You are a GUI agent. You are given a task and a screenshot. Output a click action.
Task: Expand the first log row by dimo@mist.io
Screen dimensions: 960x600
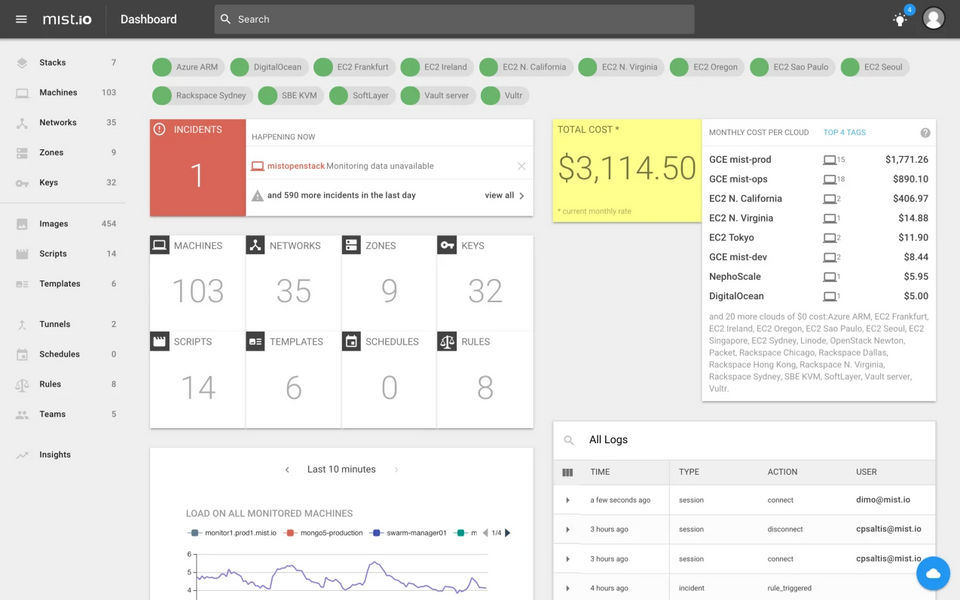568,500
